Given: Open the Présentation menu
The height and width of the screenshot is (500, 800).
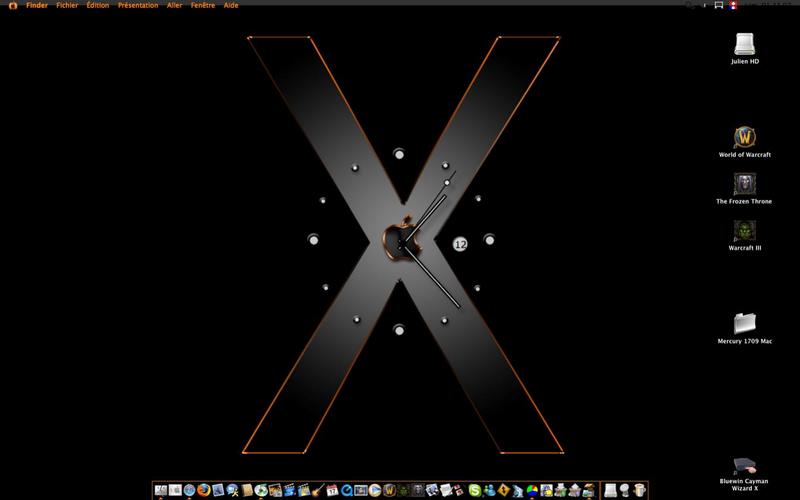Looking at the screenshot, I should (138, 5).
